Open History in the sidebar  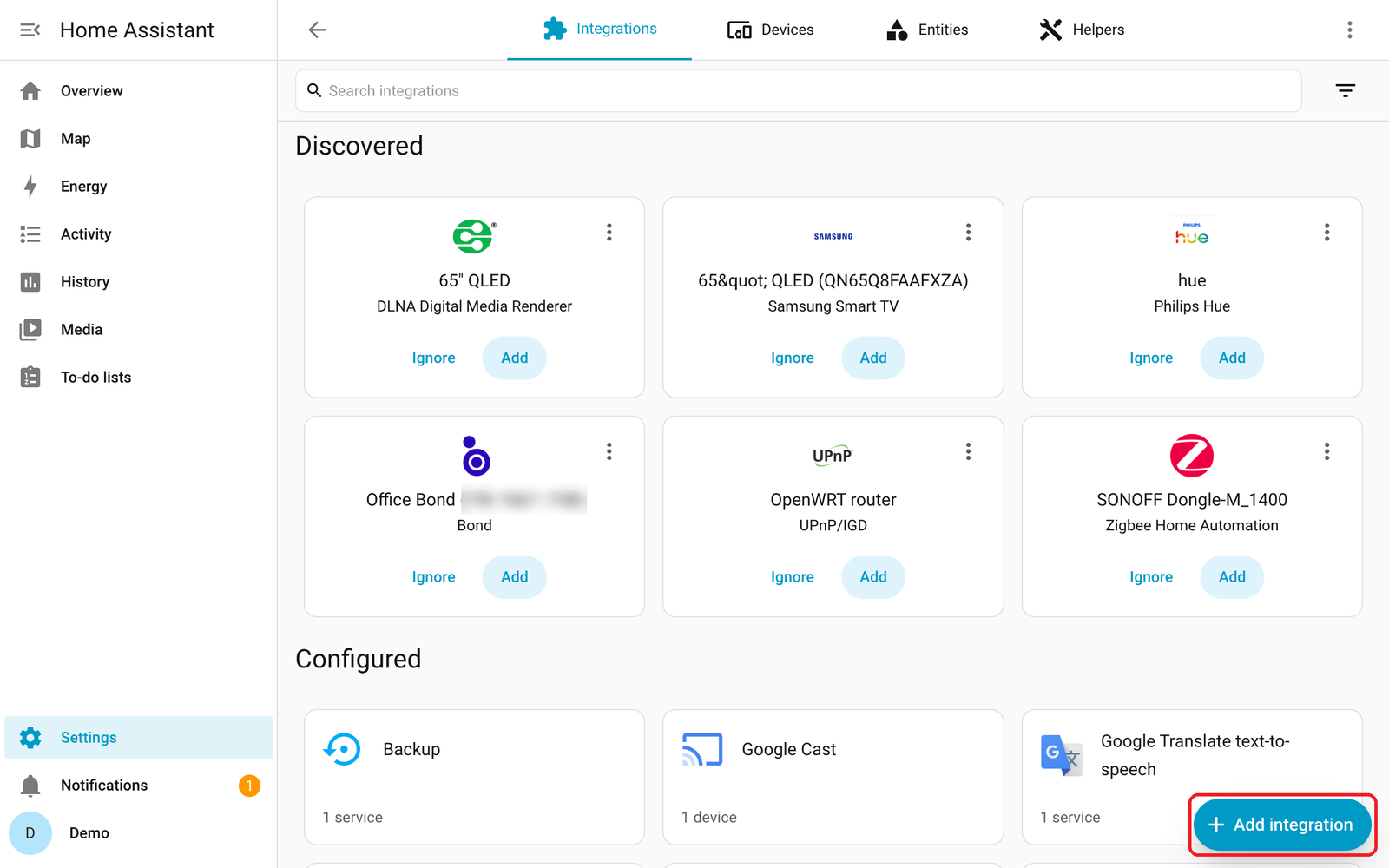pyautogui.click(x=139, y=282)
